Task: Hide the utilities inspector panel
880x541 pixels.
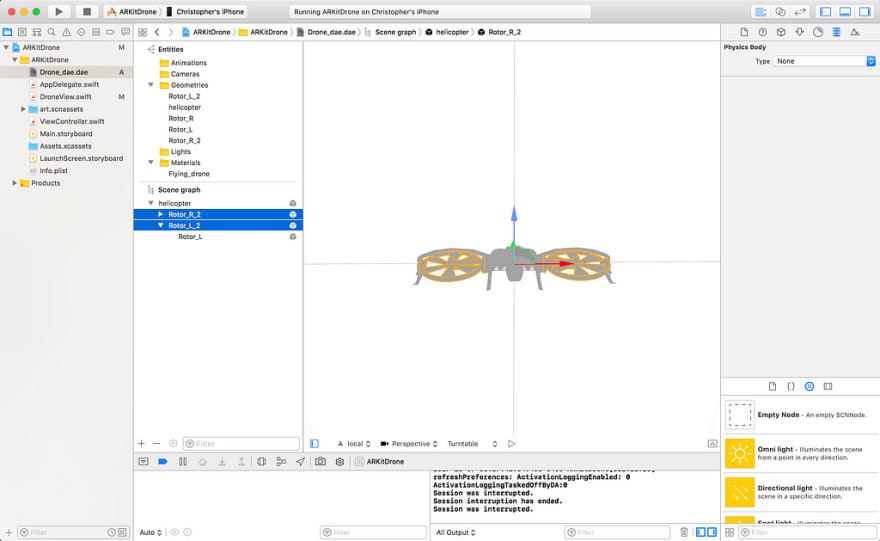Action: [865, 11]
